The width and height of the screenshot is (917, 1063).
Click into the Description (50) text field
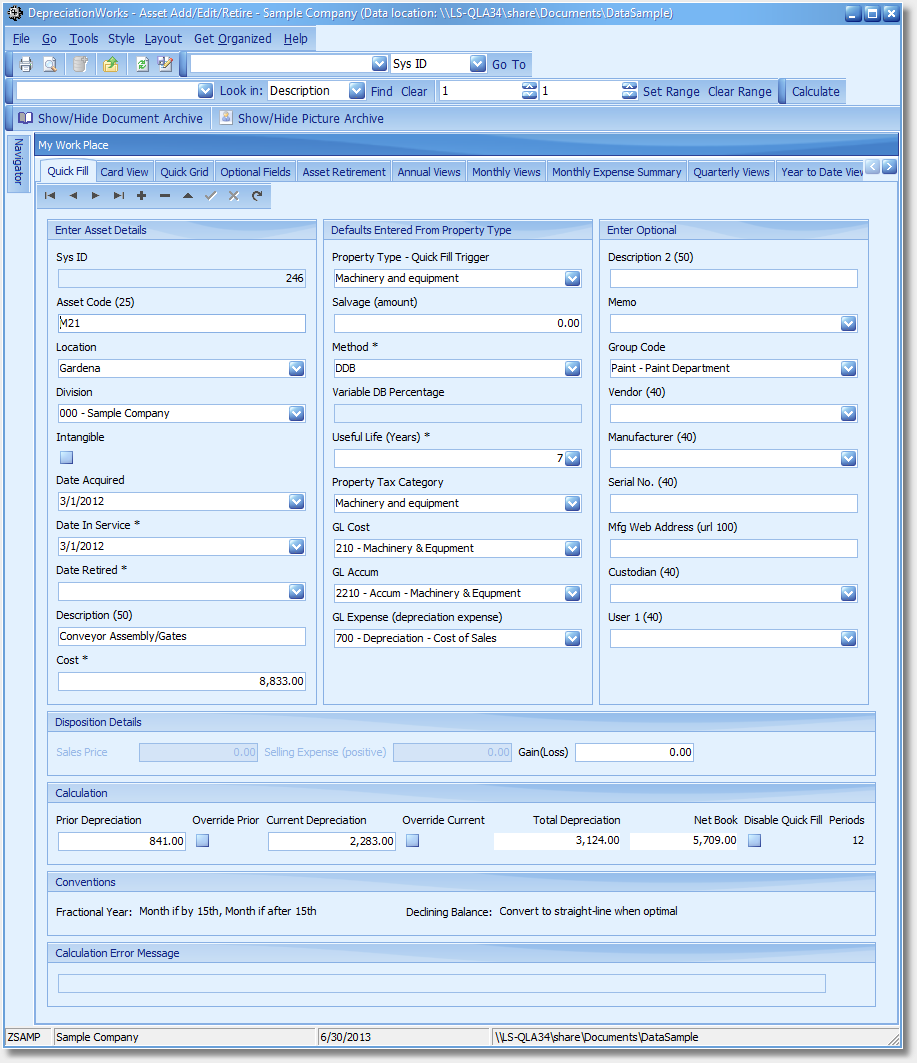point(181,637)
